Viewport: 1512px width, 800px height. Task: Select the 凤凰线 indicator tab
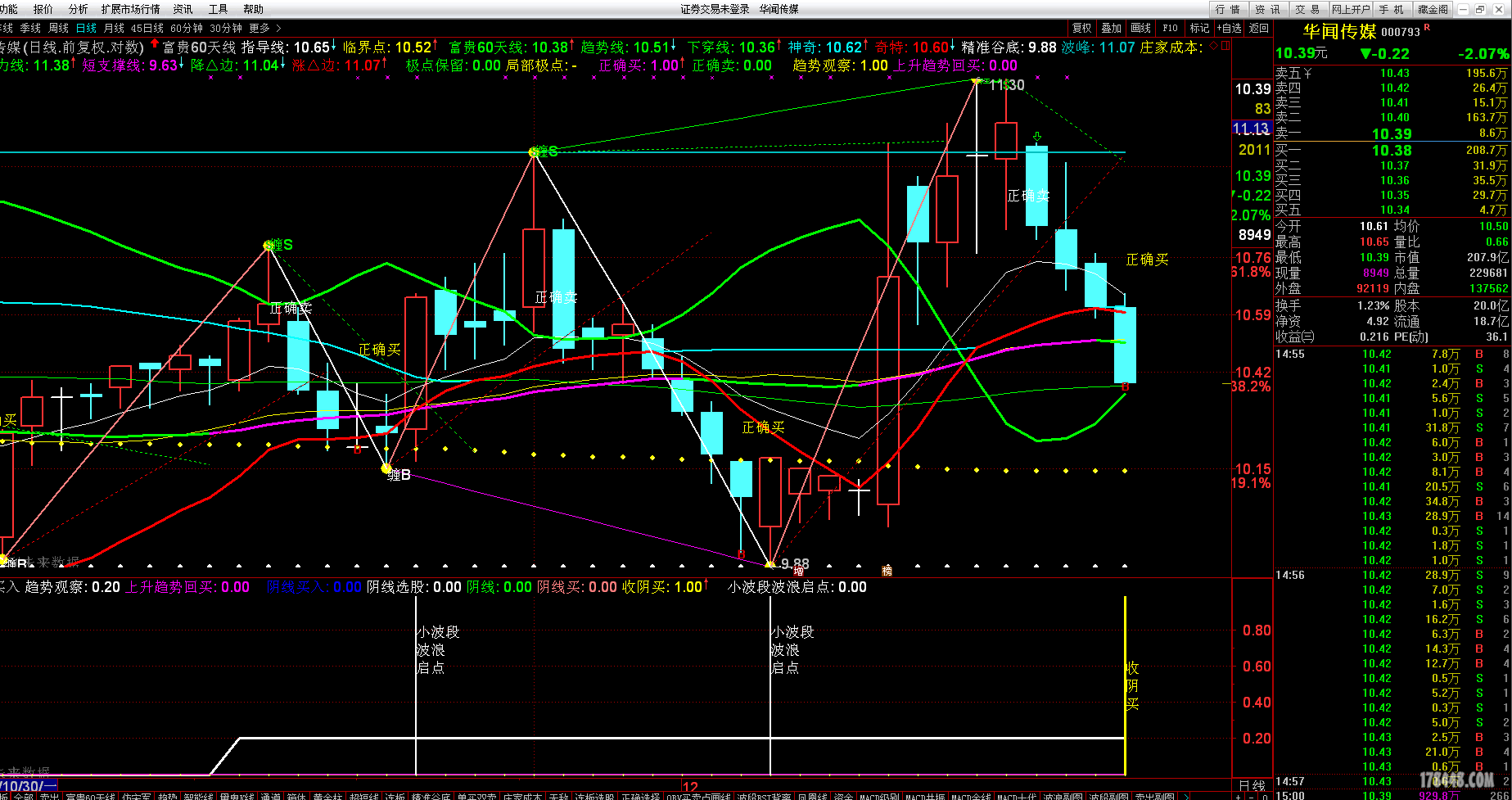813,795
